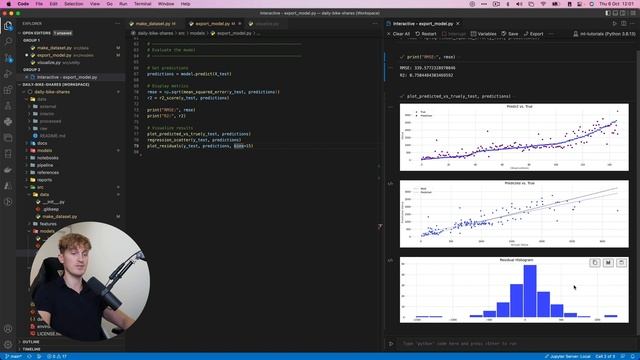Expand the features folder

(48, 224)
